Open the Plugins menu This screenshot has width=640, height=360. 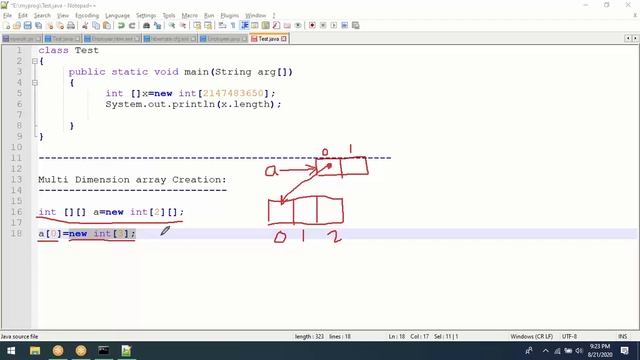pyautogui.click(x=229, y=16)
